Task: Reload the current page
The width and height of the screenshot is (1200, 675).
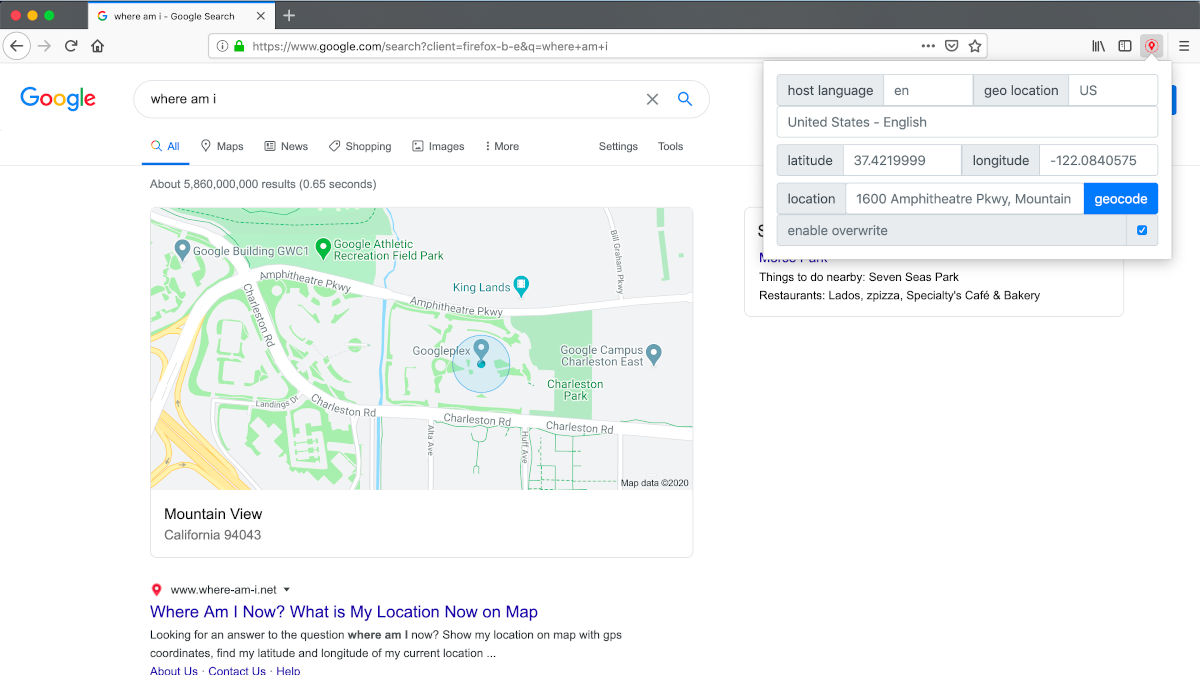Action: click(x=71, y=46)
